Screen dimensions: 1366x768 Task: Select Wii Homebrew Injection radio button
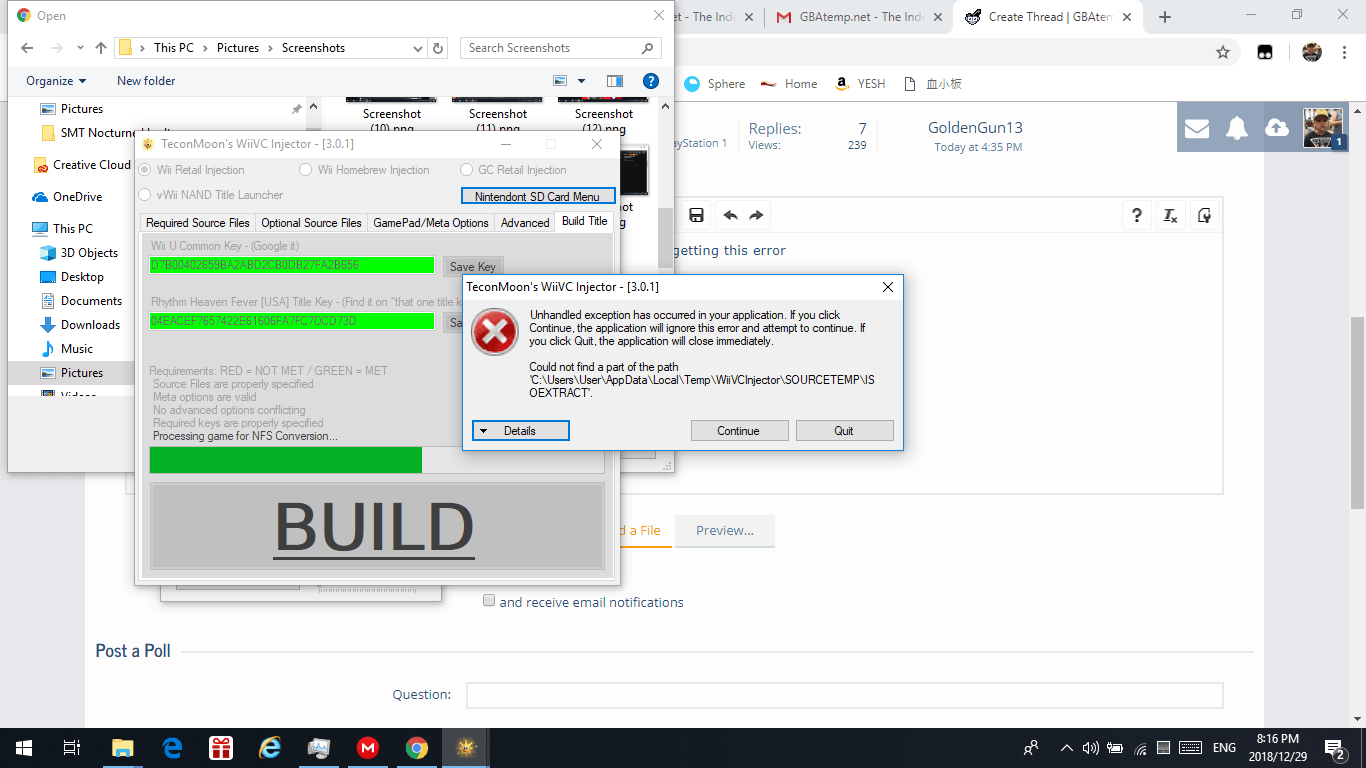[x=307, y=170]
